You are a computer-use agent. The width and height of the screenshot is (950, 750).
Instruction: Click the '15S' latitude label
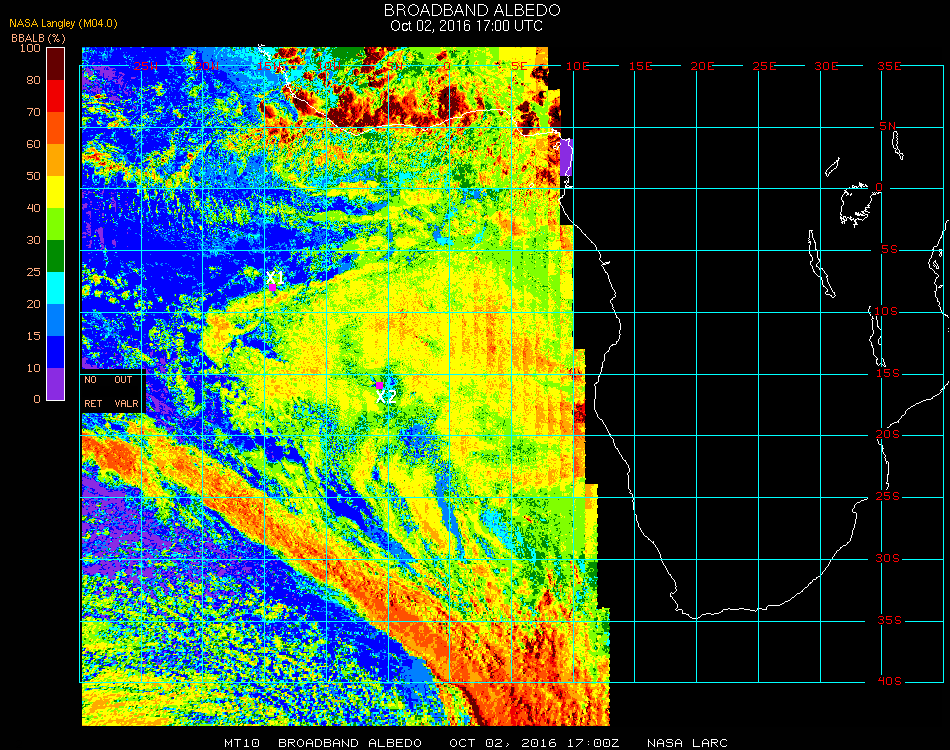click(888, 373)
